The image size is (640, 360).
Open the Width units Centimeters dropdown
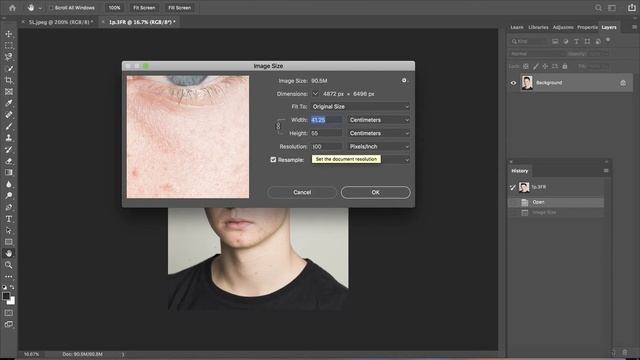point(378,120)
